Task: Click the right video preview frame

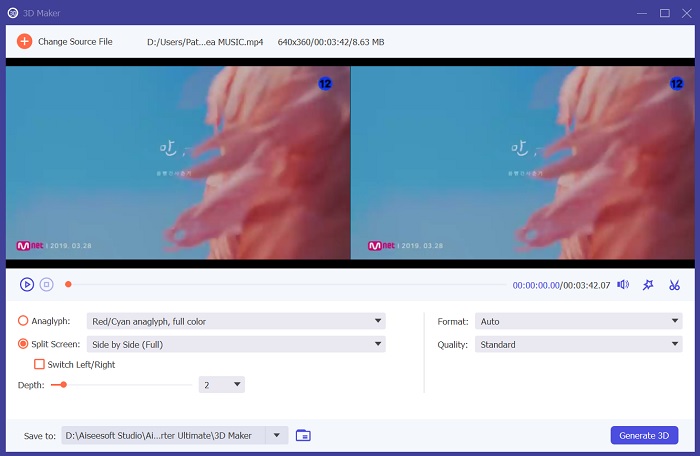Action: coord(523,163)
